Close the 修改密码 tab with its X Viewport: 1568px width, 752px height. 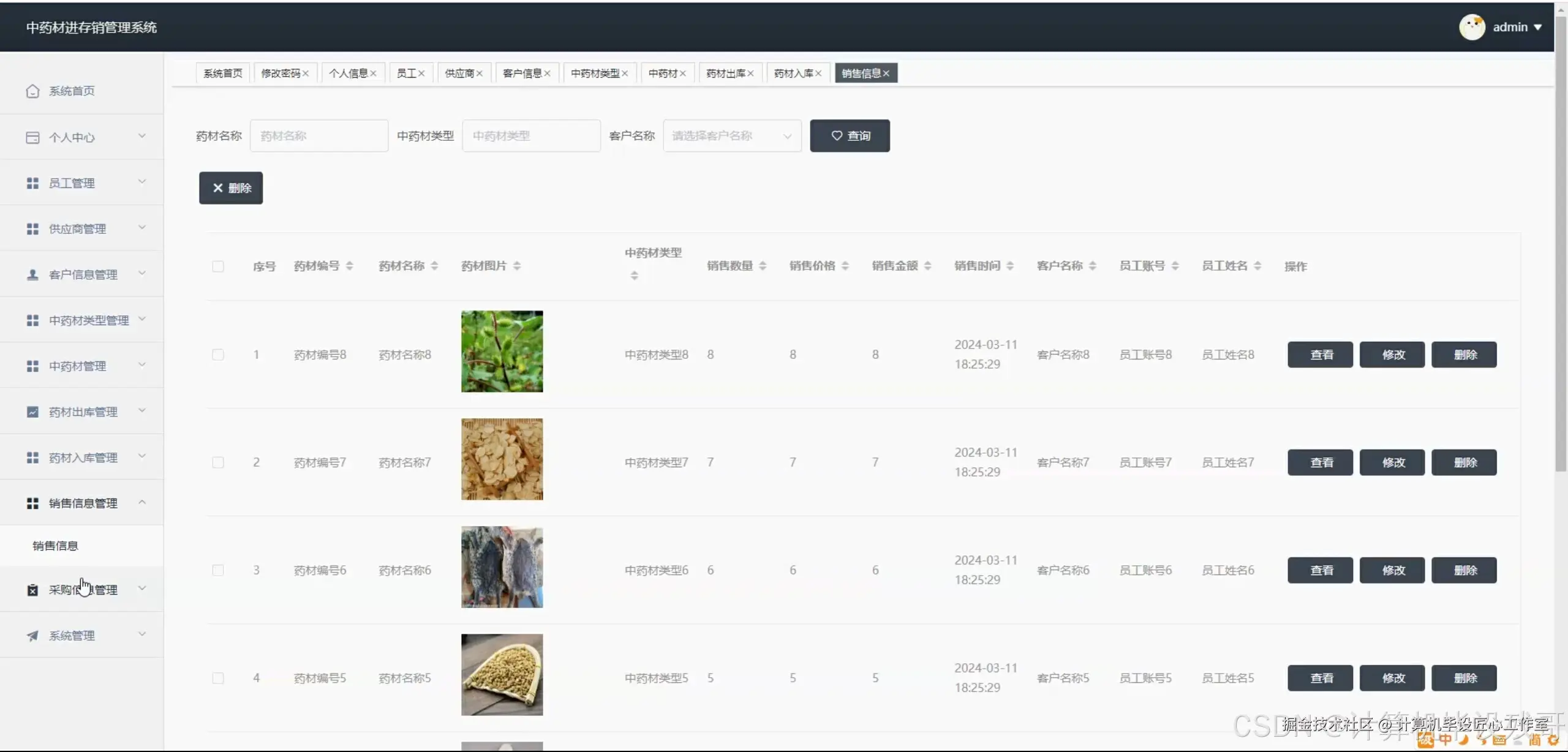click(x=305, y=73)
